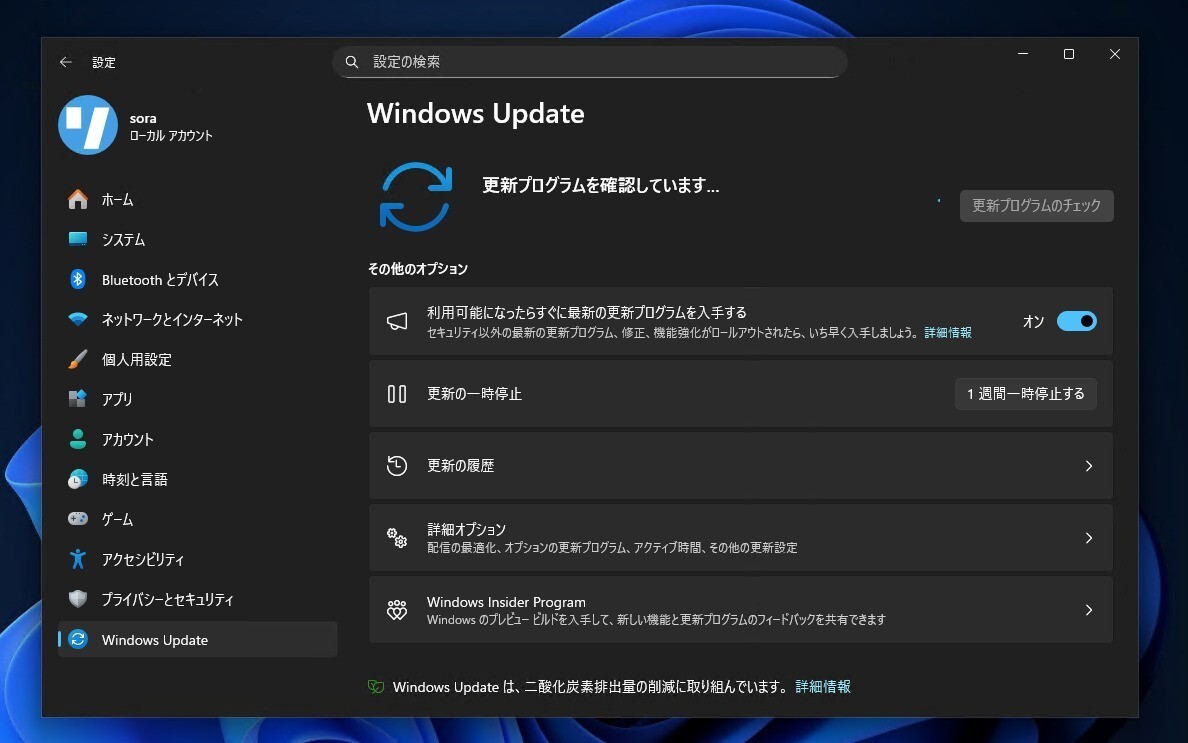
Task: Click the ゲーム controller icon
Action: pos(77,519)
